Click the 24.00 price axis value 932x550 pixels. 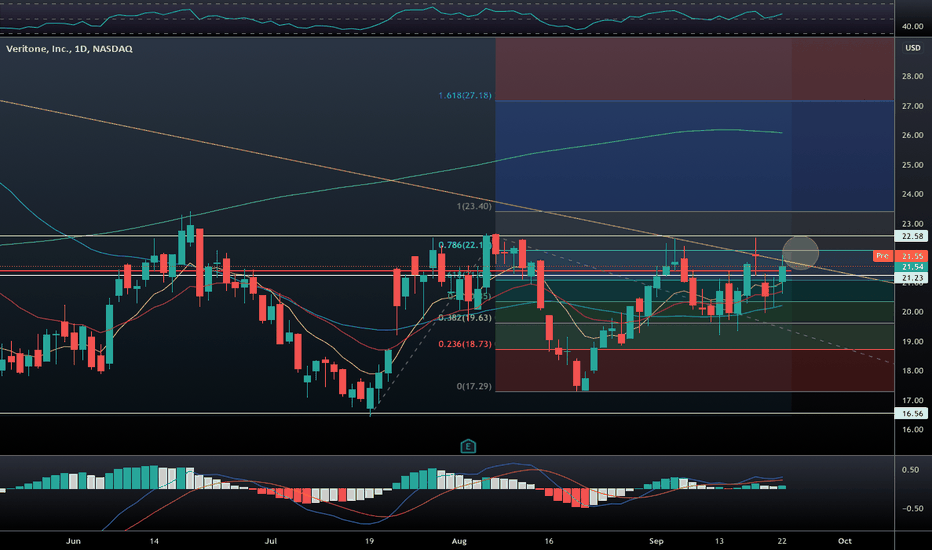click(x=912, y=194)
